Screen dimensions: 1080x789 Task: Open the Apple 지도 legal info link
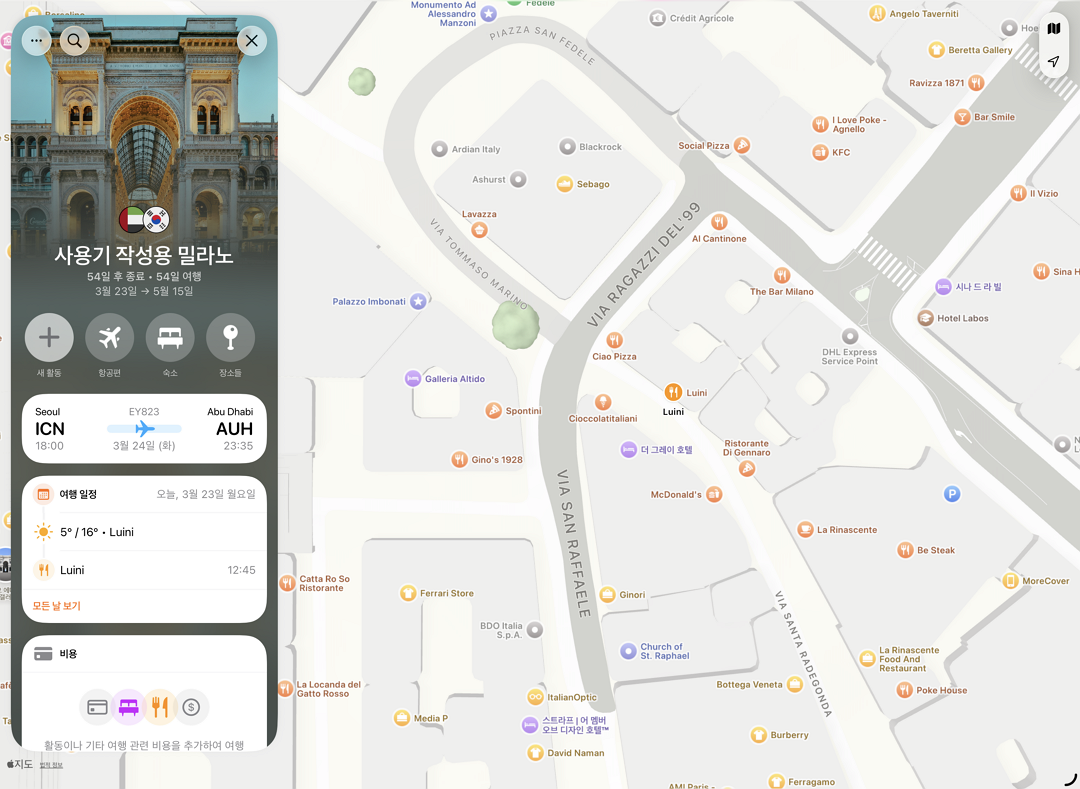tap(50, 765)
